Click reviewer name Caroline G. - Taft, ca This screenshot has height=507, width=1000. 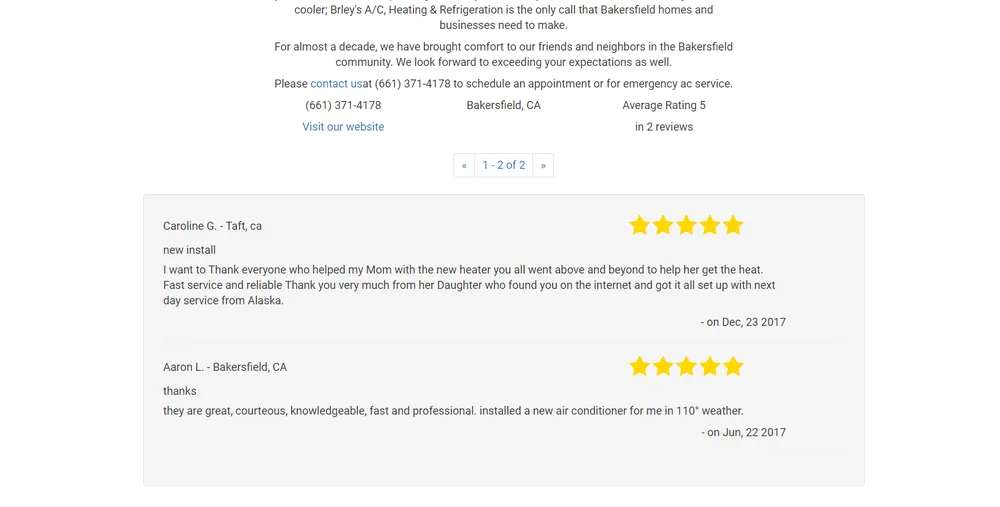click(212, 226)
